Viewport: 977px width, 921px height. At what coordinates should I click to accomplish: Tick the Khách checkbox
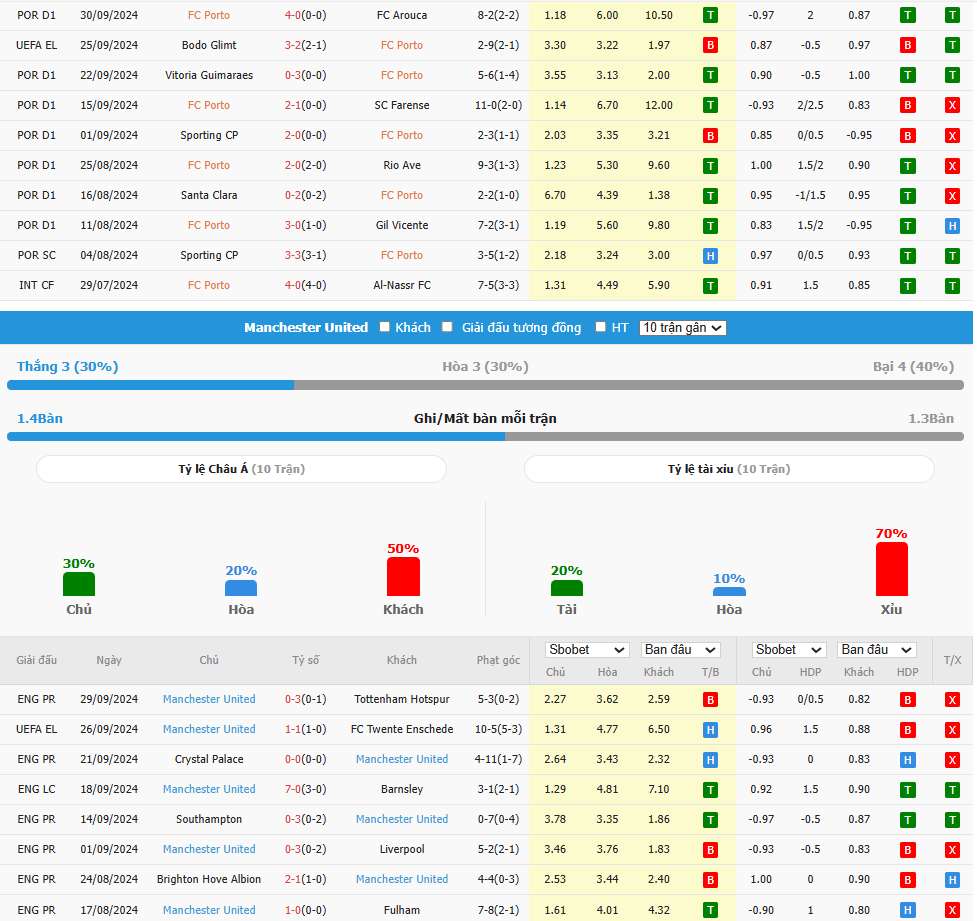384,327
